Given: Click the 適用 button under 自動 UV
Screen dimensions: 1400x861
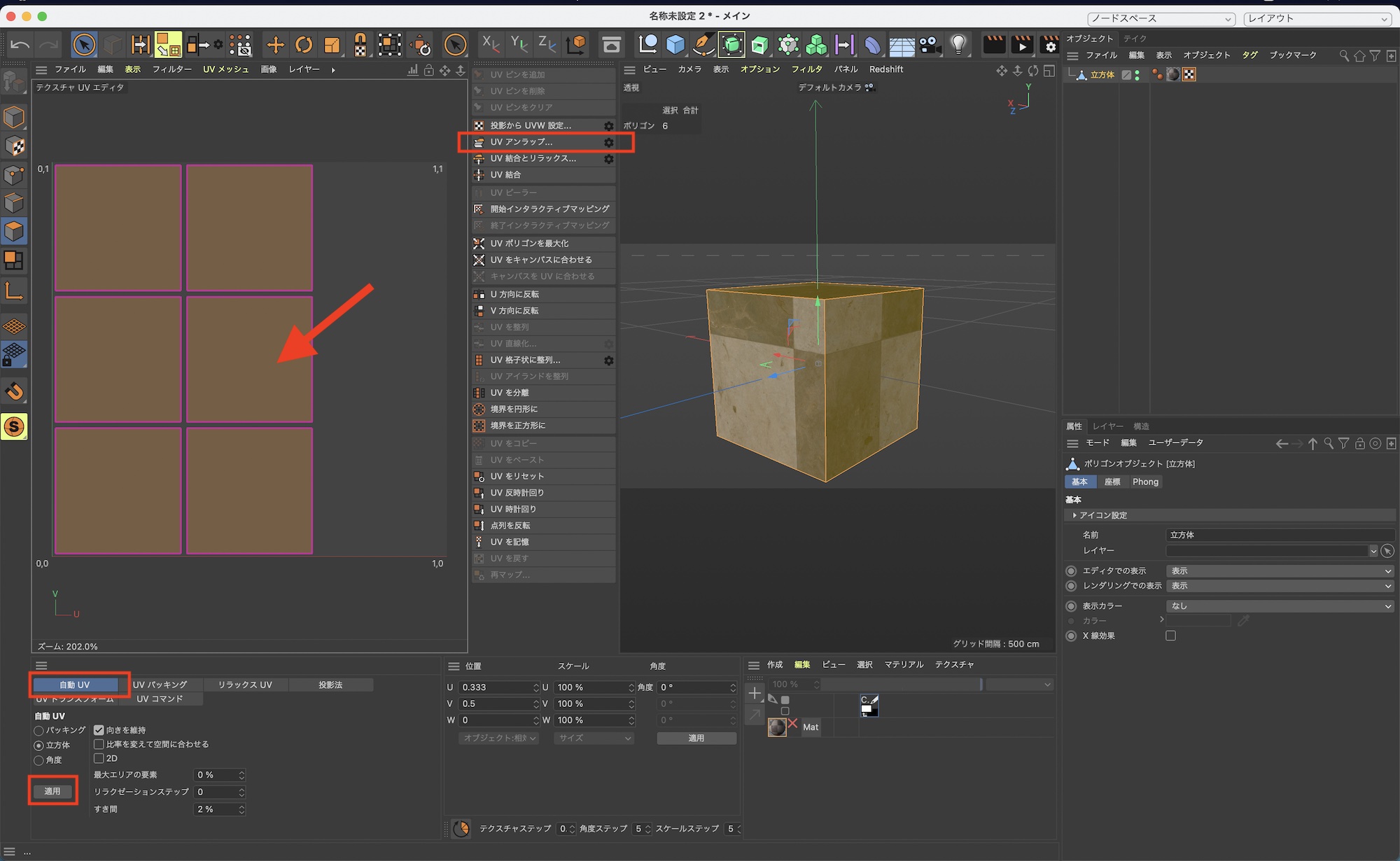Looking at the screenshot, I should [x=52, y=791].
